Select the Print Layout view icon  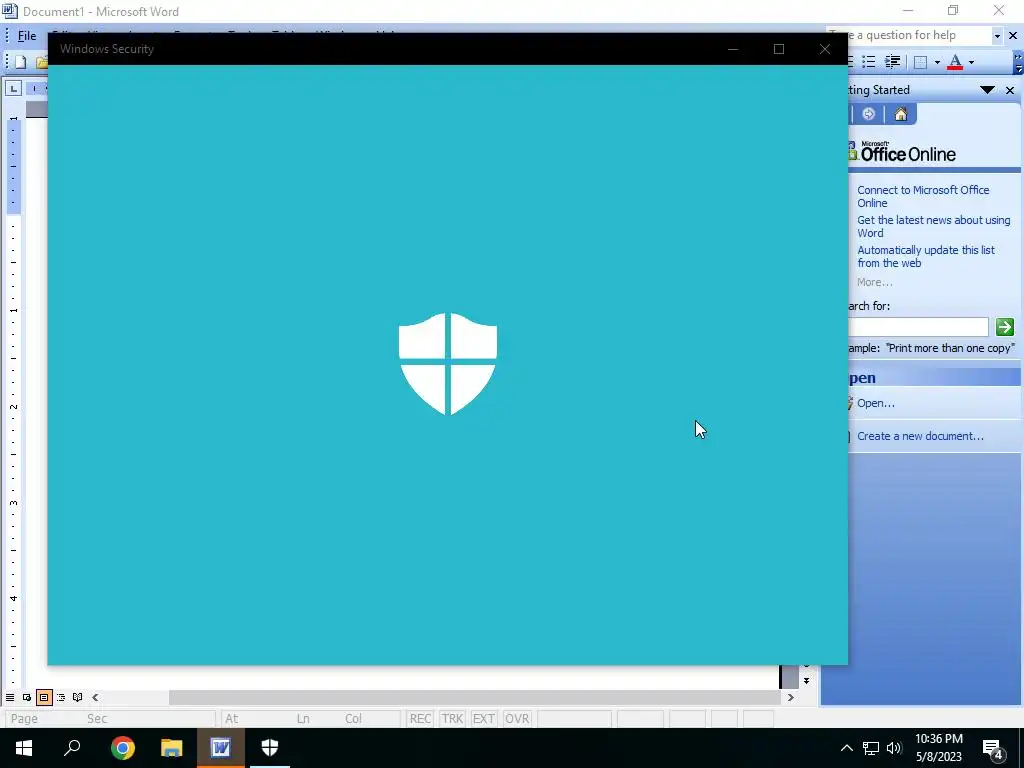(x=44, y=697)
